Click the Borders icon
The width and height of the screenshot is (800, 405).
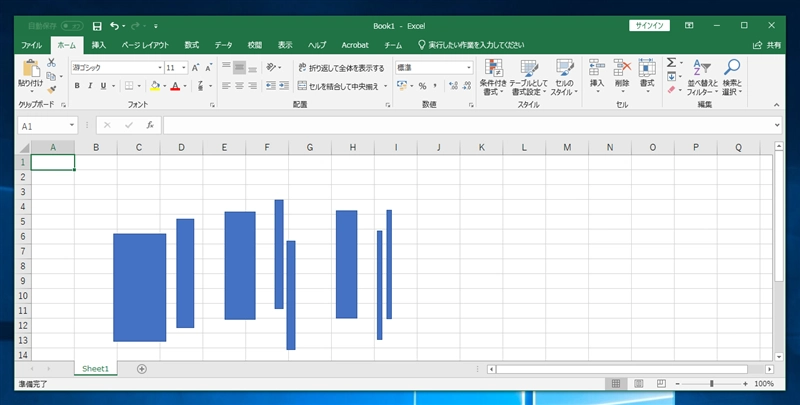click(x=129, y=86)
